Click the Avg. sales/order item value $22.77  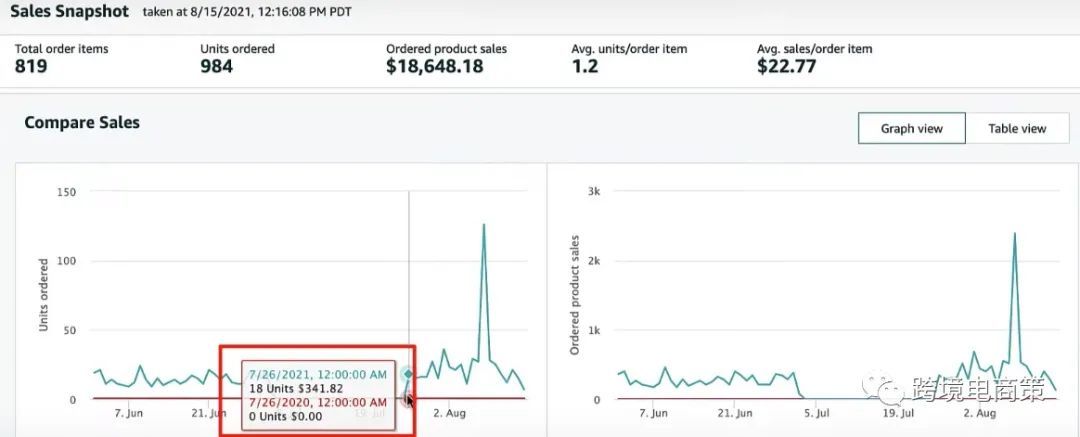click(787, 67)
